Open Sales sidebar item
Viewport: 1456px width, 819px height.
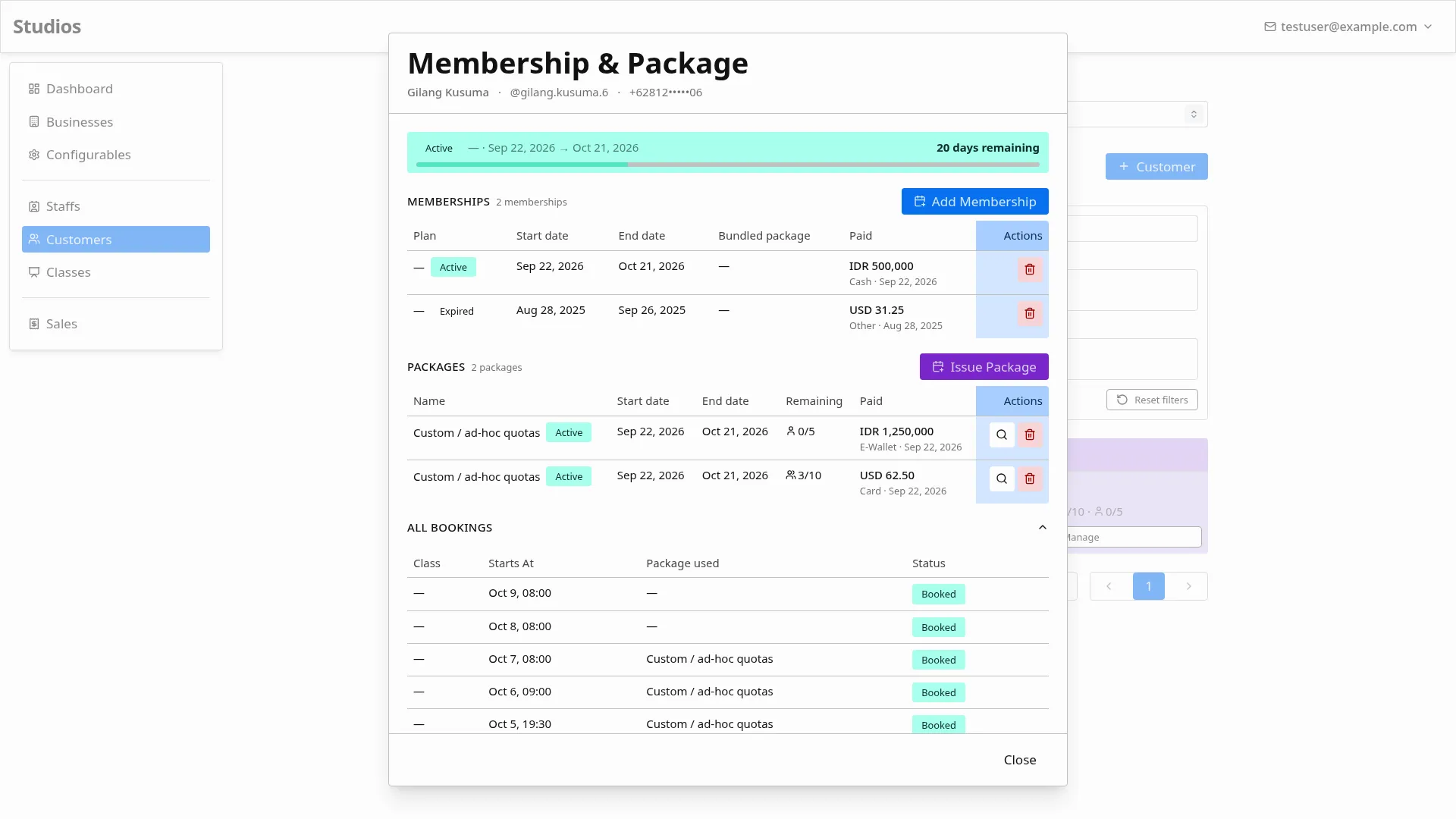116,324
